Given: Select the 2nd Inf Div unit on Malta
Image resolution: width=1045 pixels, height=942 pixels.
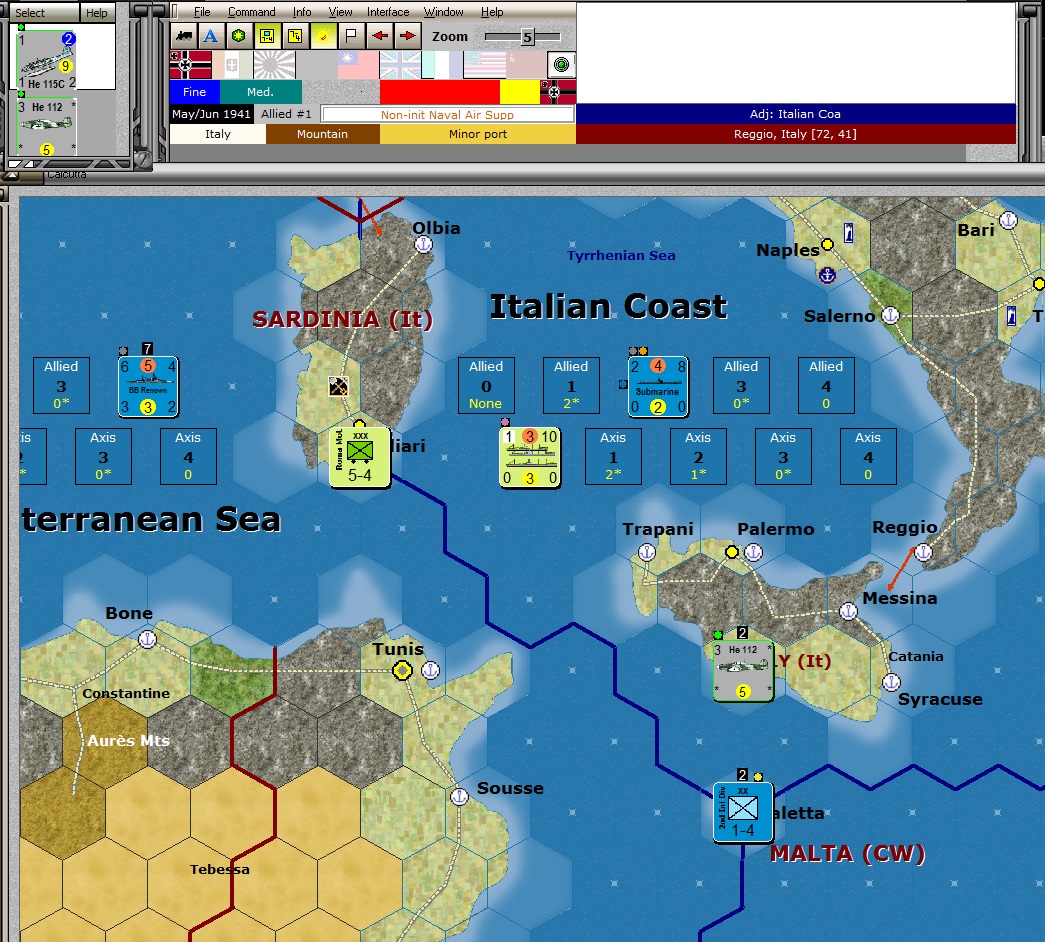Looking at the screenshot, I should [x=743, y=812].
